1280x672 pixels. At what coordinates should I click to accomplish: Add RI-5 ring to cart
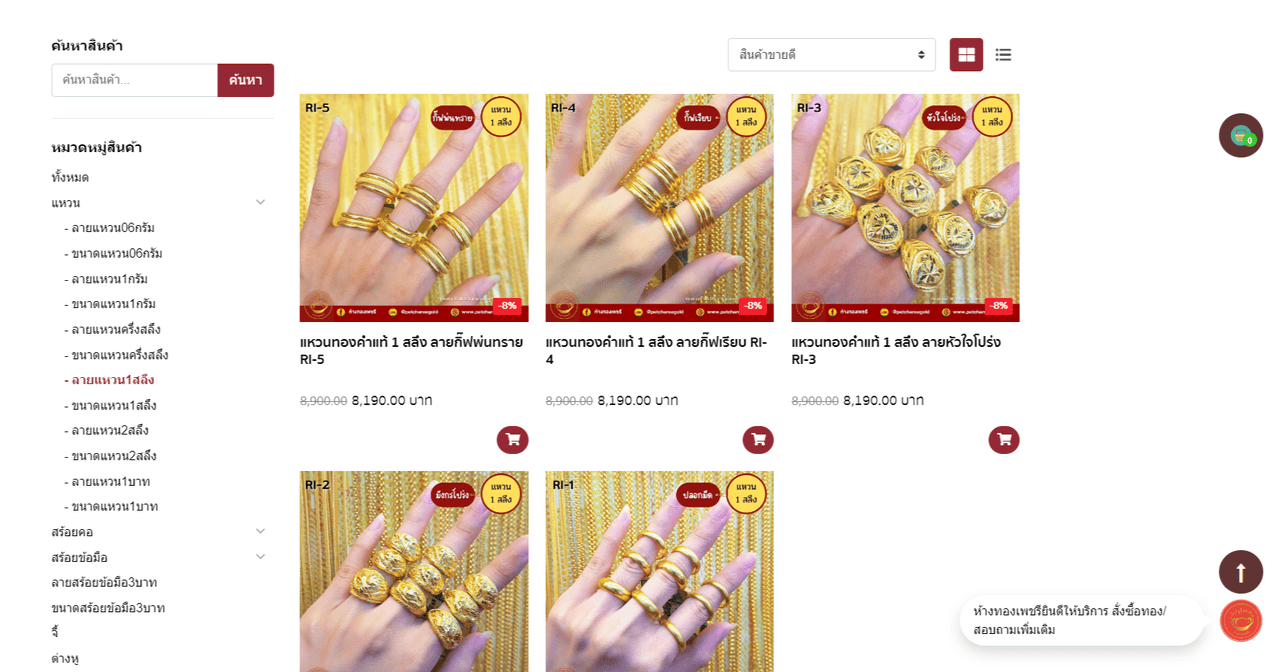click(x=512, y=440)
